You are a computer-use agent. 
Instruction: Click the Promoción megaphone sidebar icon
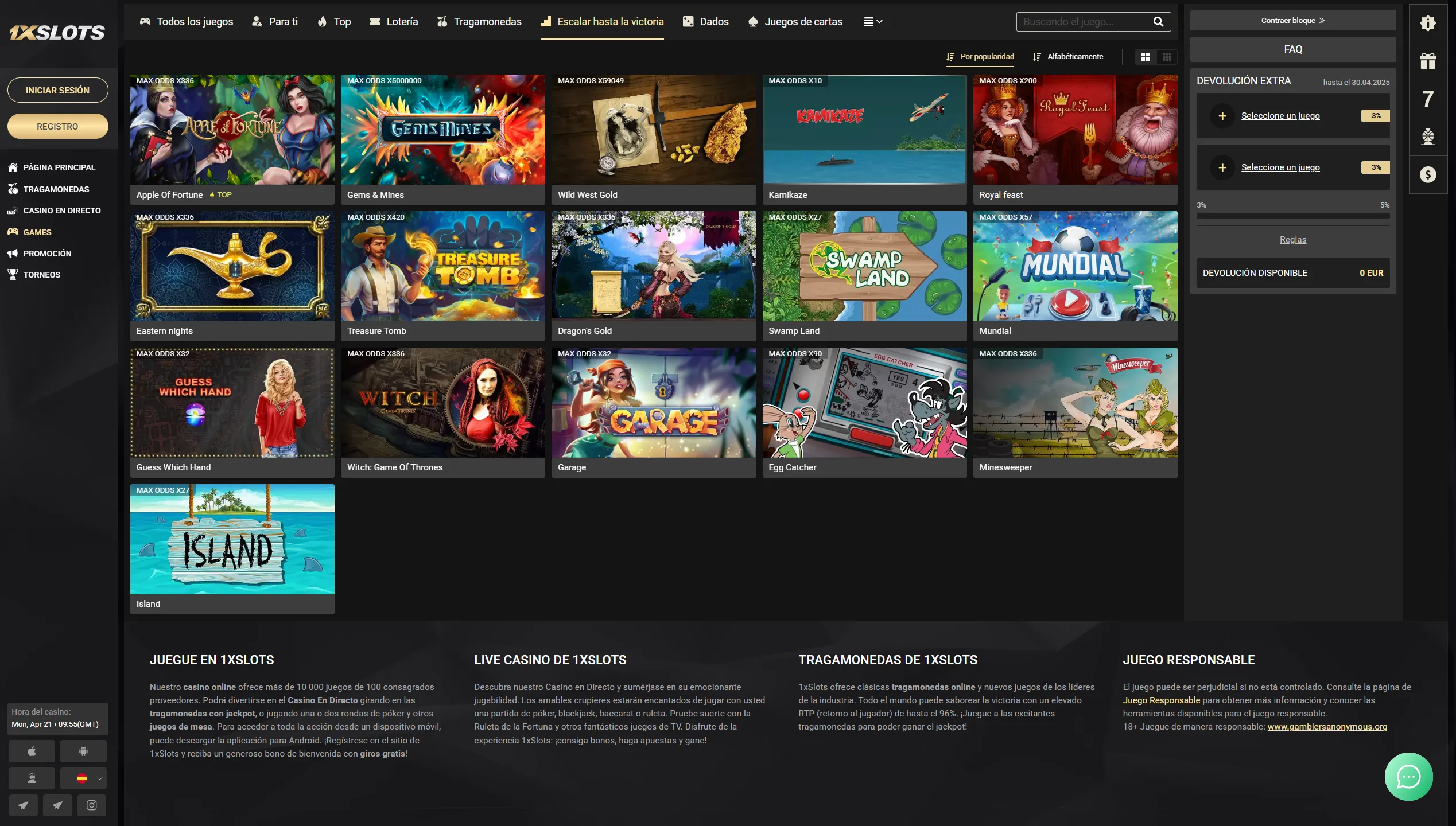pyautogui.click(x=13, y=254)
